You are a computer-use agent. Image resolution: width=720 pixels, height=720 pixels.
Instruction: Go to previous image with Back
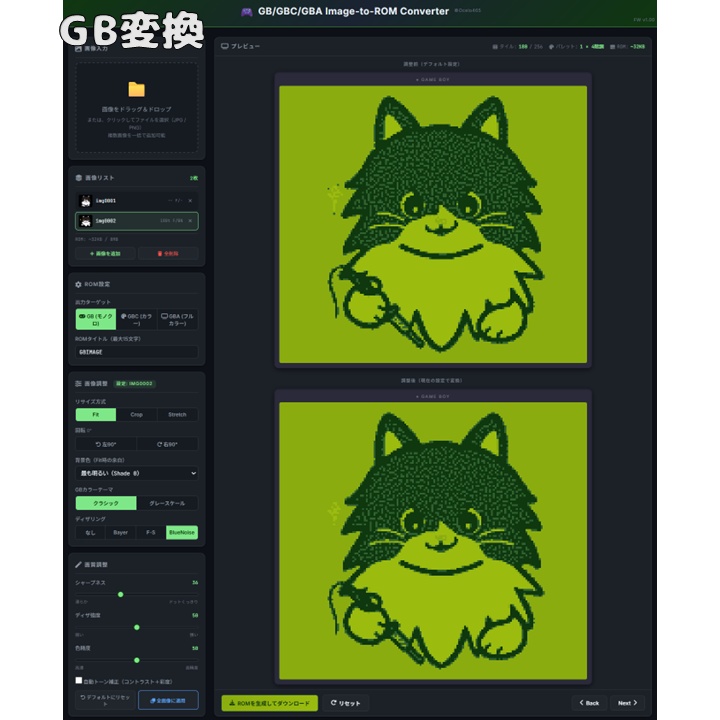[589, 703]
